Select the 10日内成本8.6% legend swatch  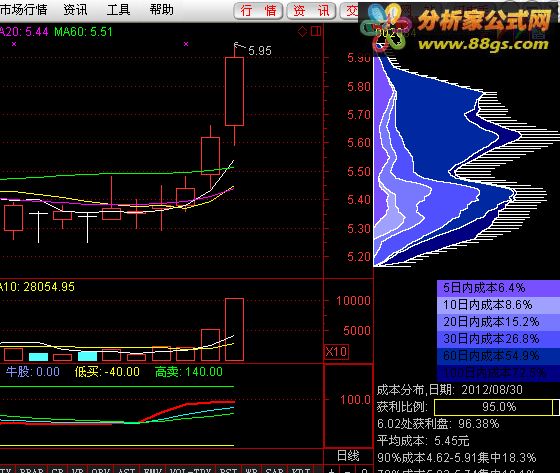(498, 304)
